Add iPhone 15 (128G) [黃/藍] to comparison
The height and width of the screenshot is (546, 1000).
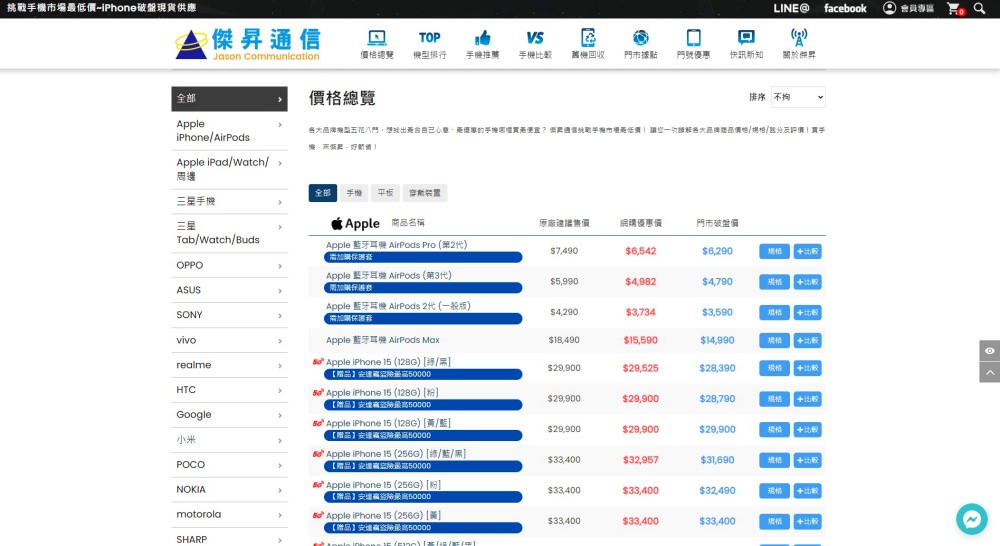tap(807, 430)
